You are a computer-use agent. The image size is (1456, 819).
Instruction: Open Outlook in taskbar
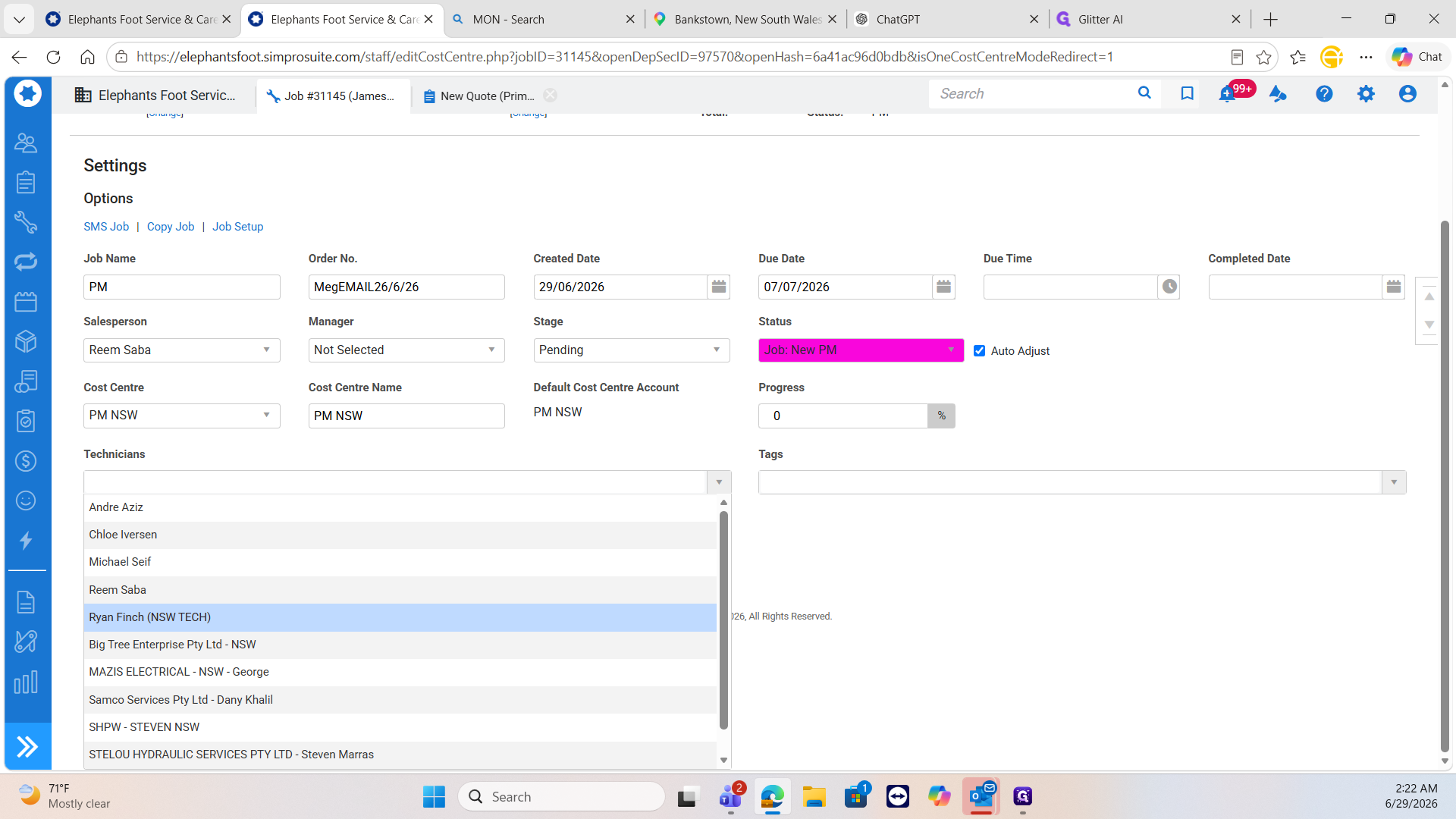981,796
